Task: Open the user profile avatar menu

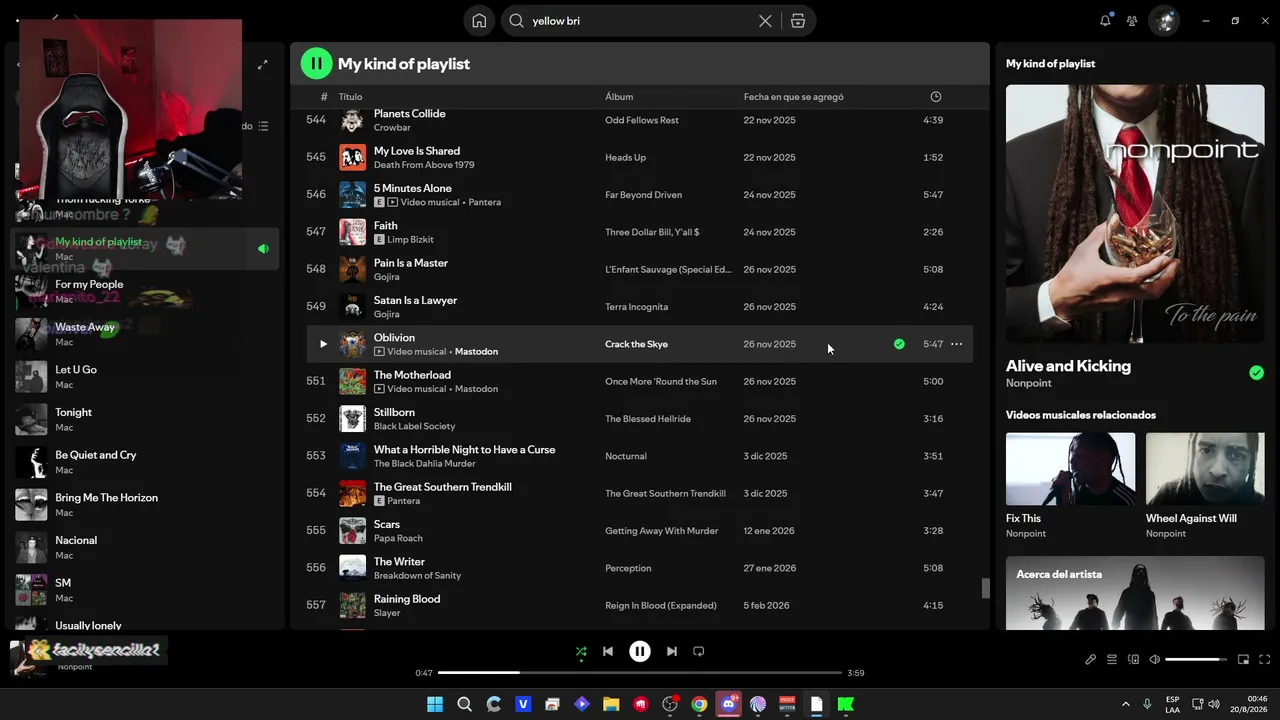Action: click(1163, 20)
